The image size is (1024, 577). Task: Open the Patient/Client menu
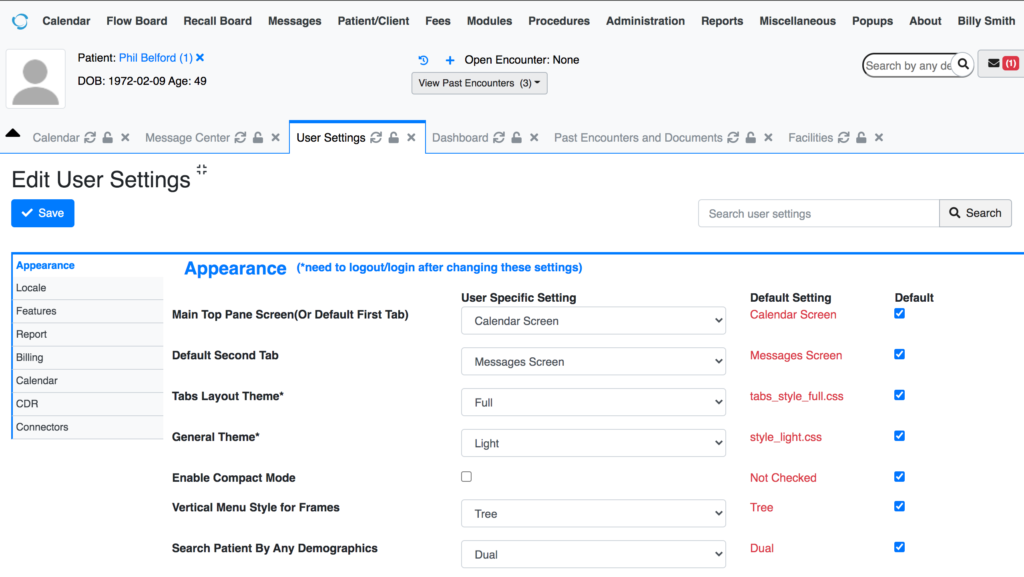click(373, 21)
